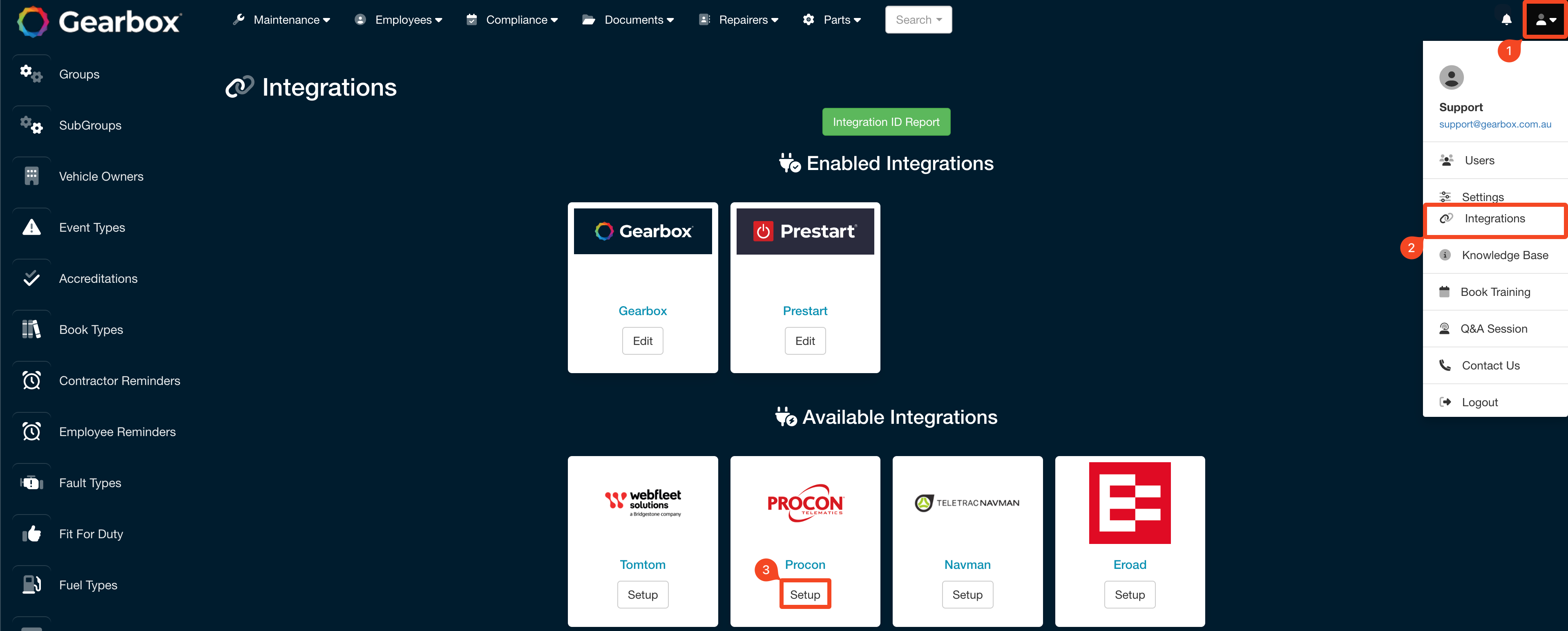Edit the Prestart integration
Viewport: 1568px width, 631px height.
pos(805,341)
